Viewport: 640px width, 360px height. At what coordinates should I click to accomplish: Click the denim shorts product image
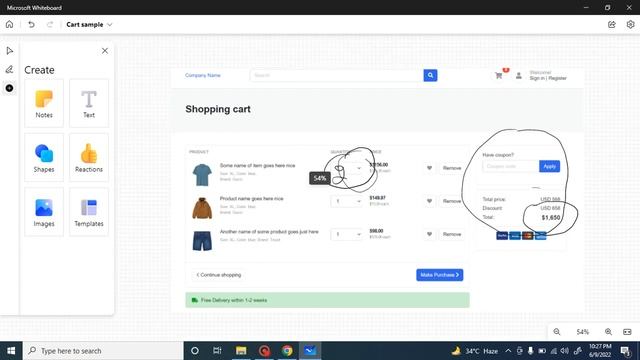click(x=202, y=241)
